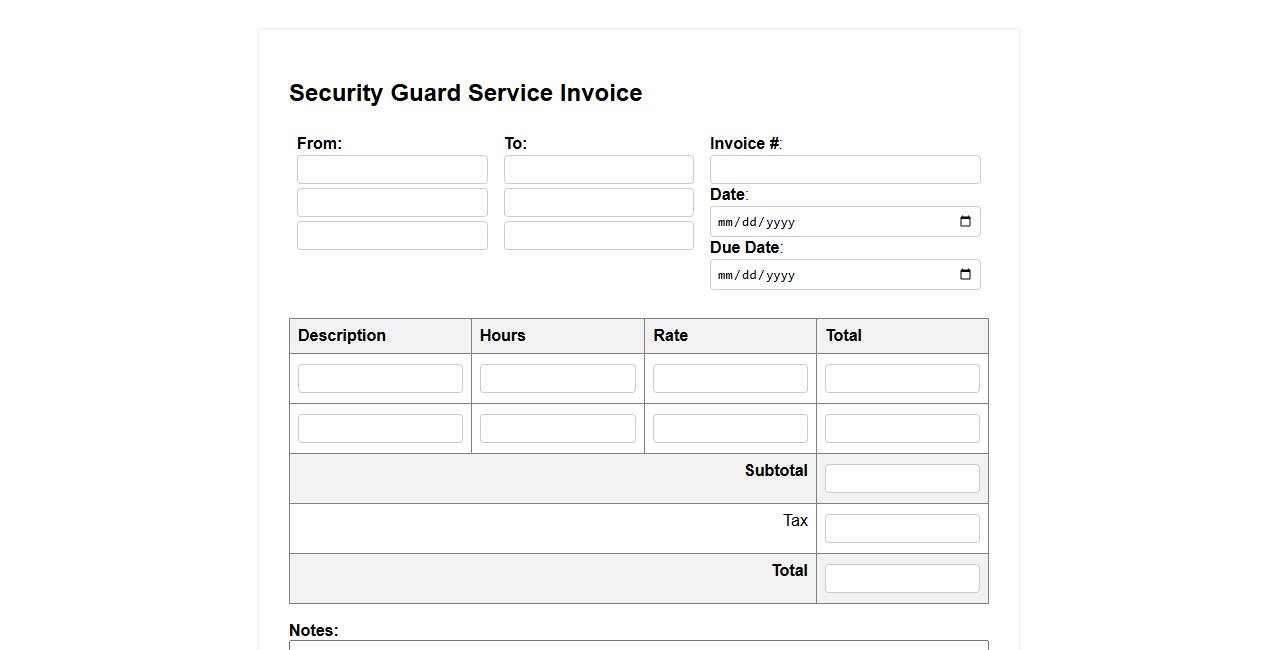Click the third To recipient field
Screen dimensions: 1278x650
pyautogui.click(x=598, y=236)
